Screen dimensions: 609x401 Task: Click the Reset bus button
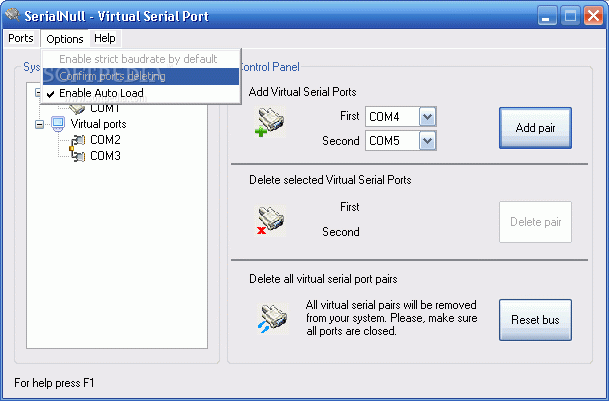coord(535,320)
